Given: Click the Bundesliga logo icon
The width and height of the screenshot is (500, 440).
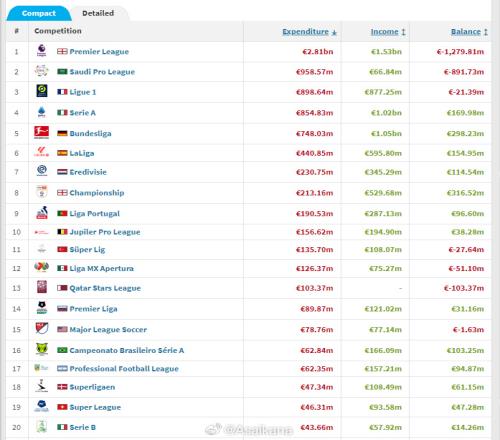Looking at the screenshot, I should (42, 133).
